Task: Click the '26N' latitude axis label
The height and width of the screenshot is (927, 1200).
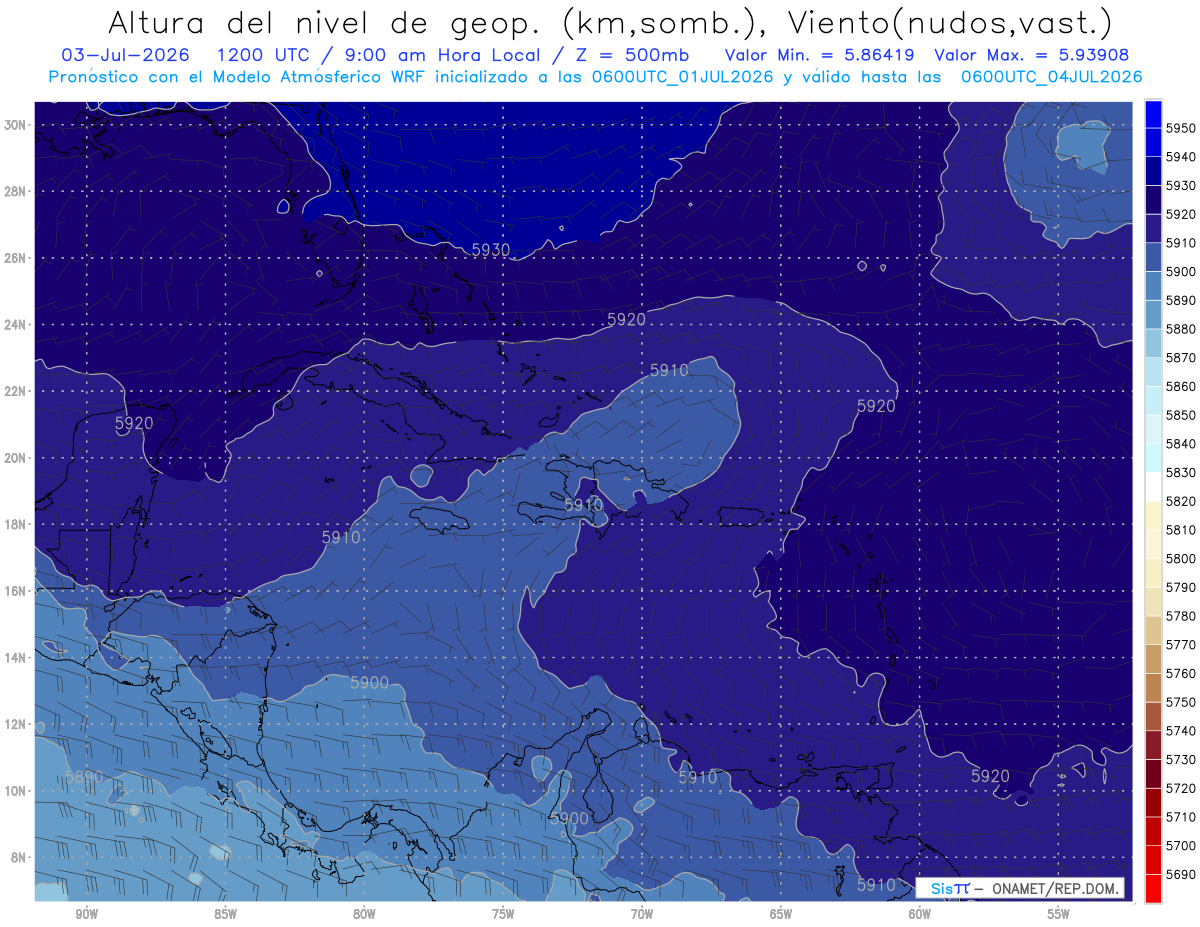Action: (x=16, y=258)
